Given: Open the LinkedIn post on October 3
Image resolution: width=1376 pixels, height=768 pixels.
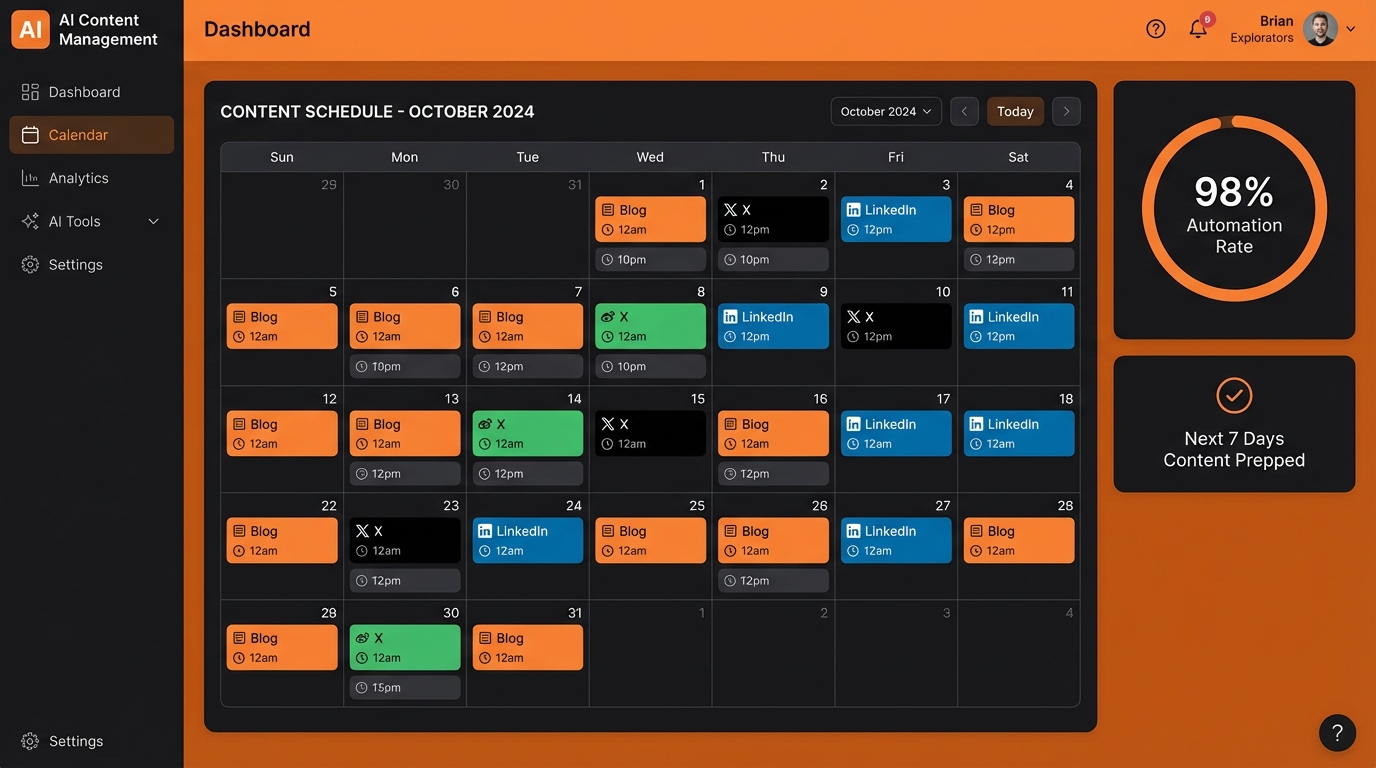Looking at the screenshot, I should [896, 219].
